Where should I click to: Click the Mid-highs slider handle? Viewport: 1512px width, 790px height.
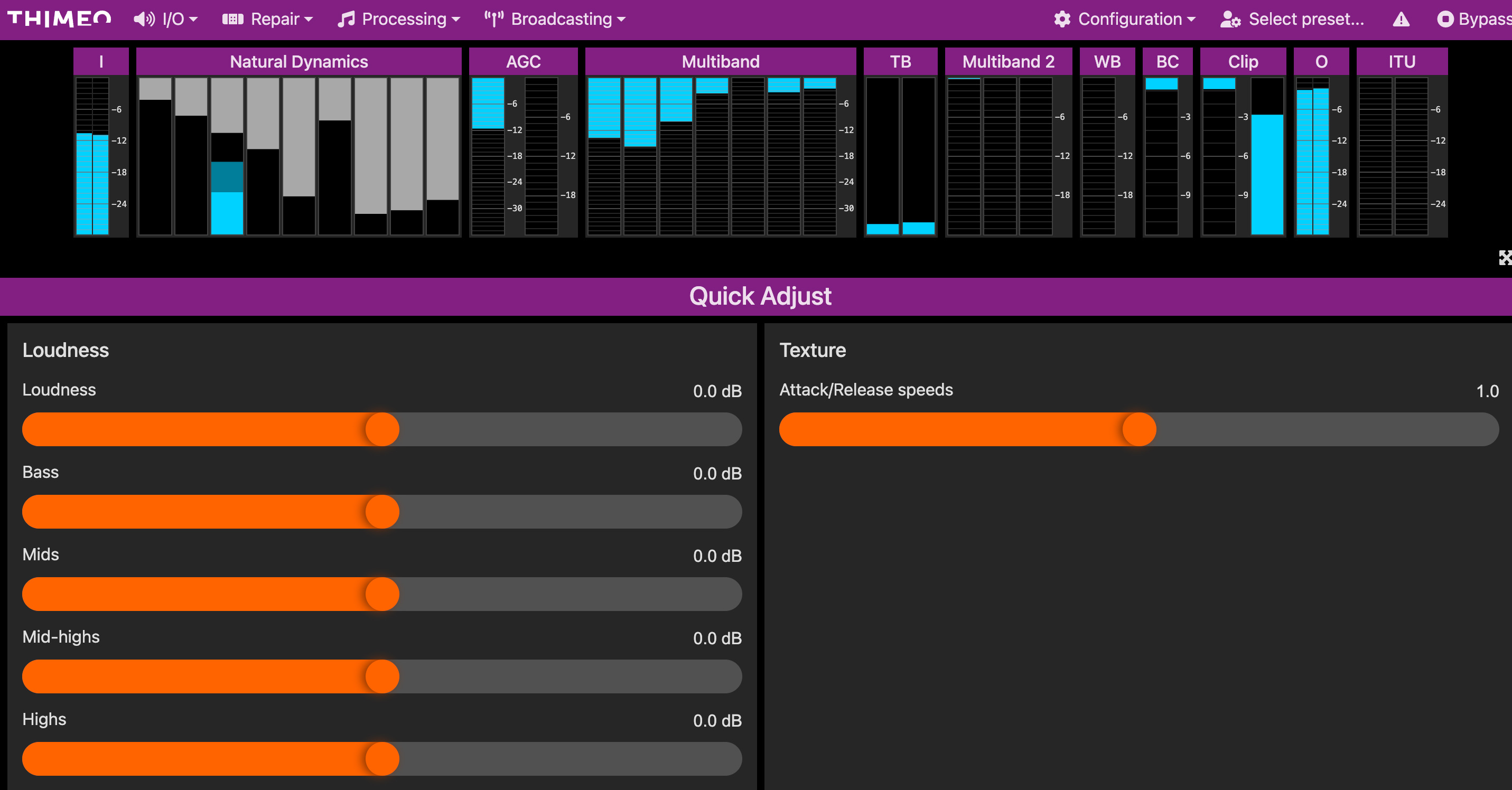tap(382, 676)
